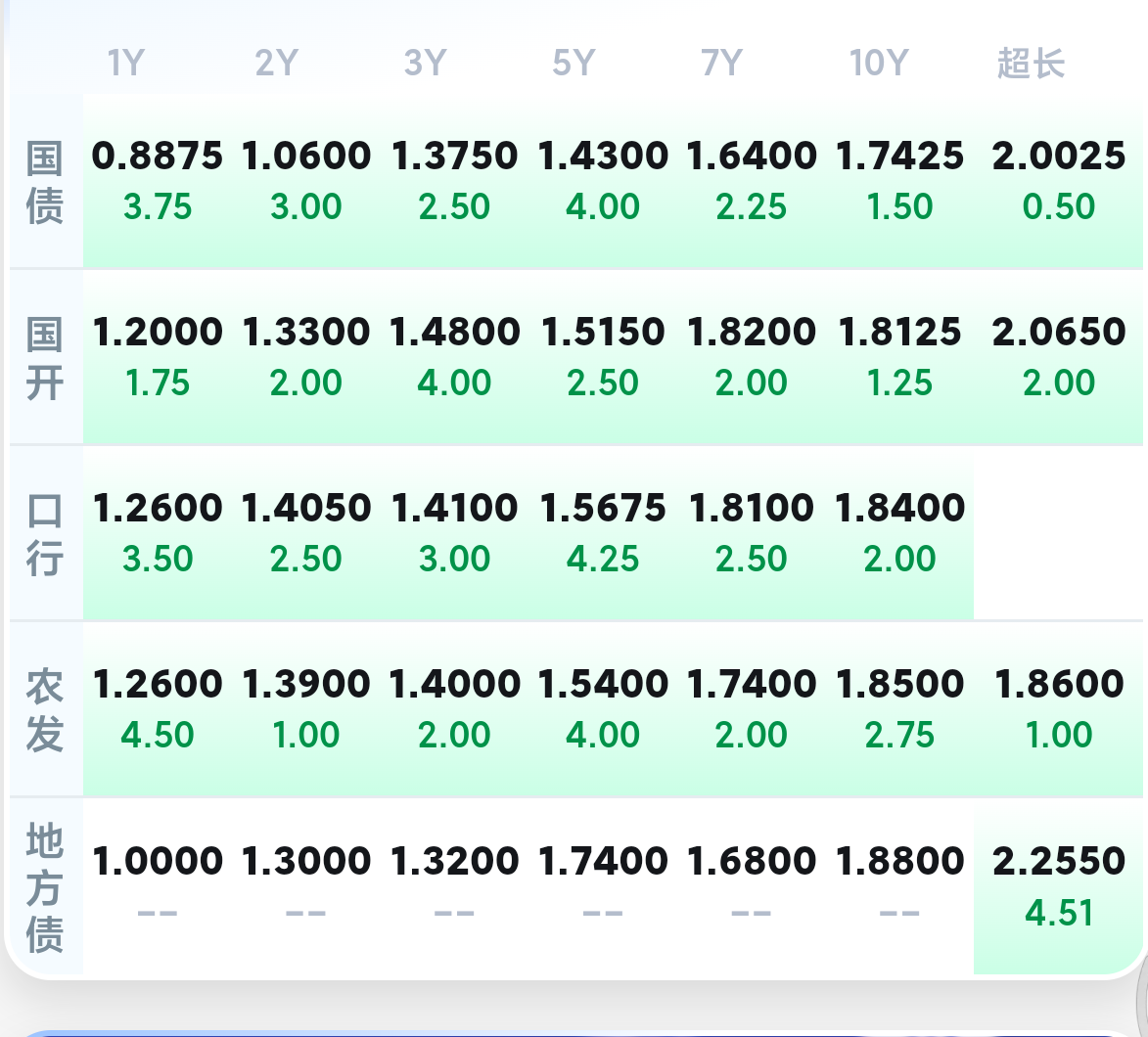Image resolution: width=1148 pixels, height=1037 pixels.
Task: Open the 国债 10Y yield 1.7425
Action: [900, 156]
